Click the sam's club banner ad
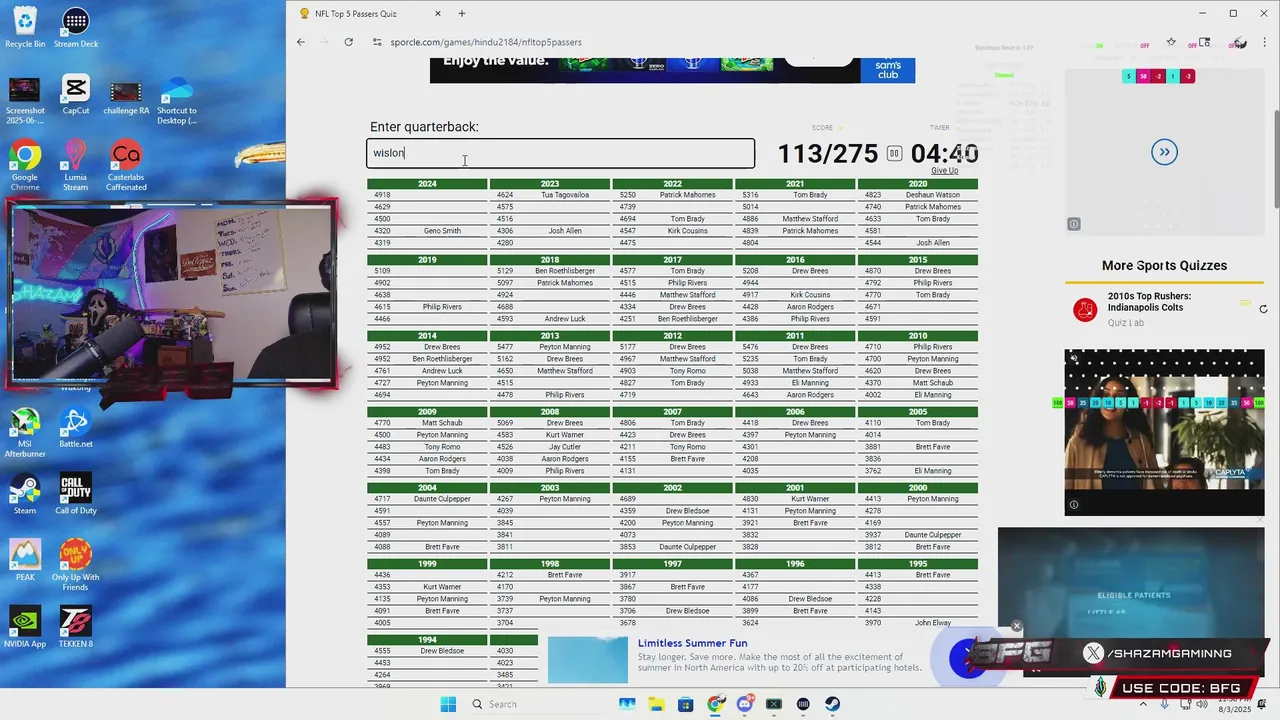1280x720 pixels. (x=672, y=70)
